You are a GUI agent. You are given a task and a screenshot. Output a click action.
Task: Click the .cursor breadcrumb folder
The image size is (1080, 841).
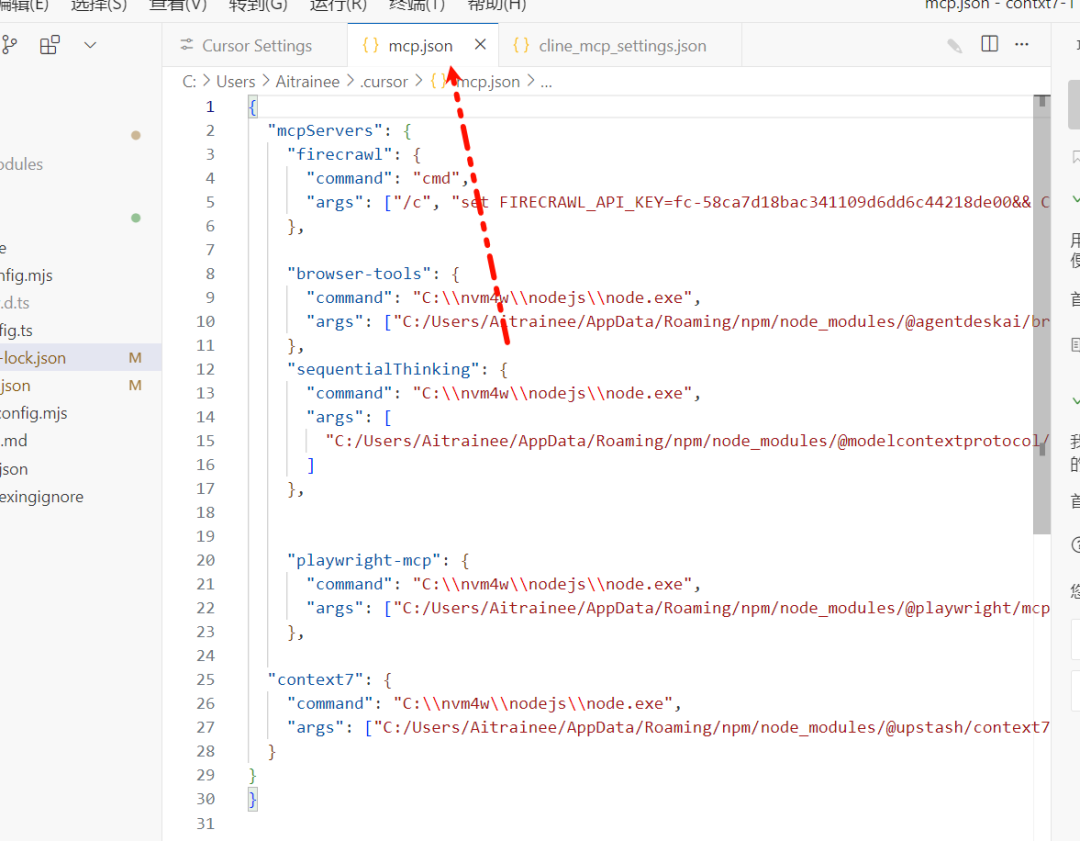click(x=384, y=82)
